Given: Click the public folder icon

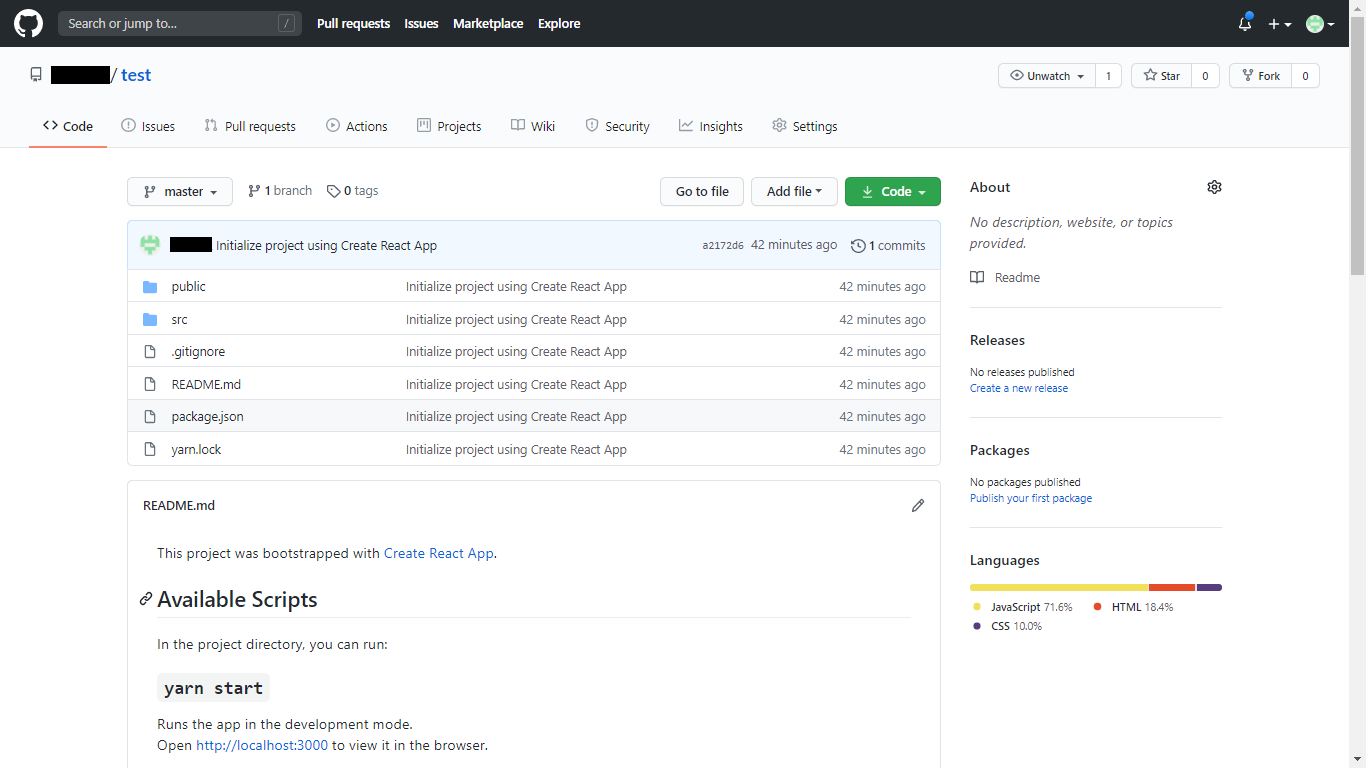Looking at the screenshot, I should point(150,287).
